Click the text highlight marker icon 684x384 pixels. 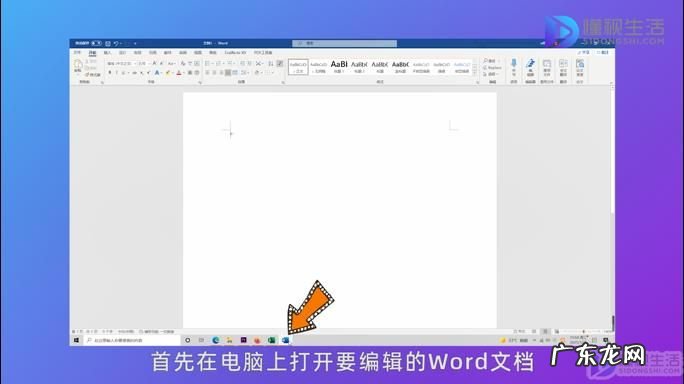click(x=168, y=73)
